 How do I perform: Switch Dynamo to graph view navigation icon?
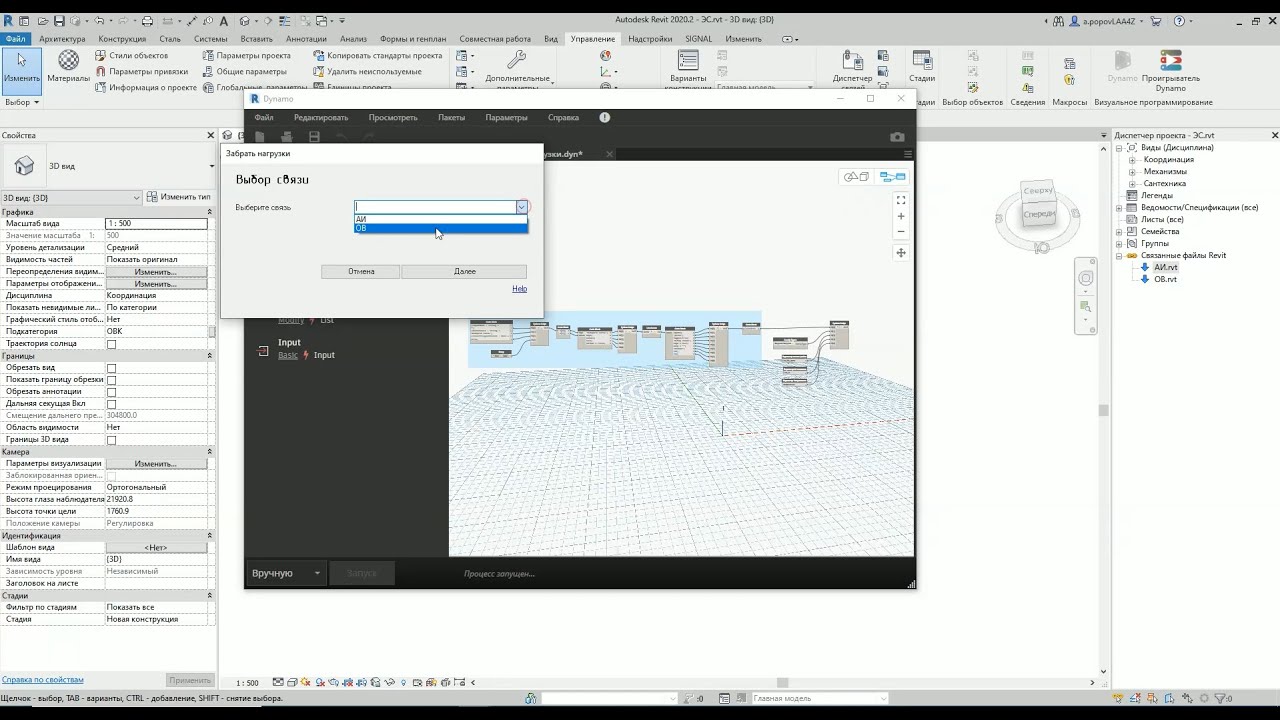pyautogui.click(x=892, y=177)
